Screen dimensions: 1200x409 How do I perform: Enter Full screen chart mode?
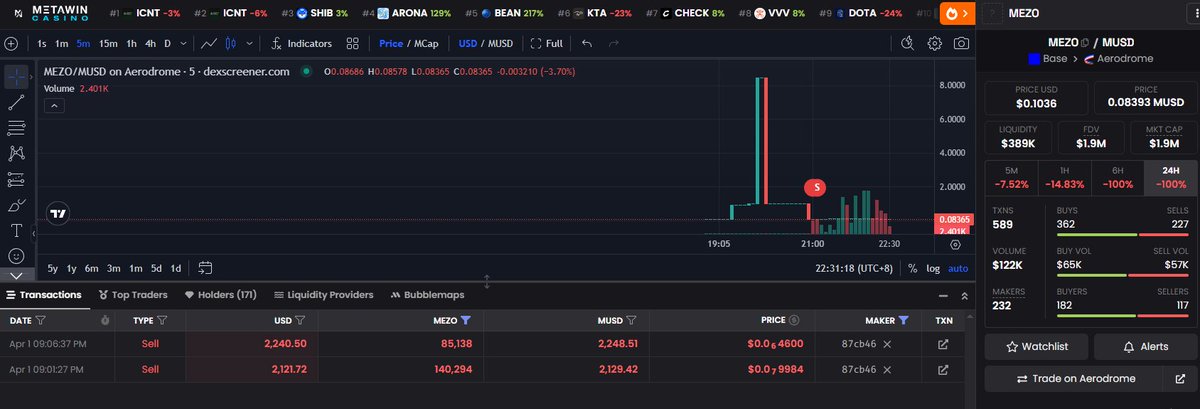(x=547, y=44)
